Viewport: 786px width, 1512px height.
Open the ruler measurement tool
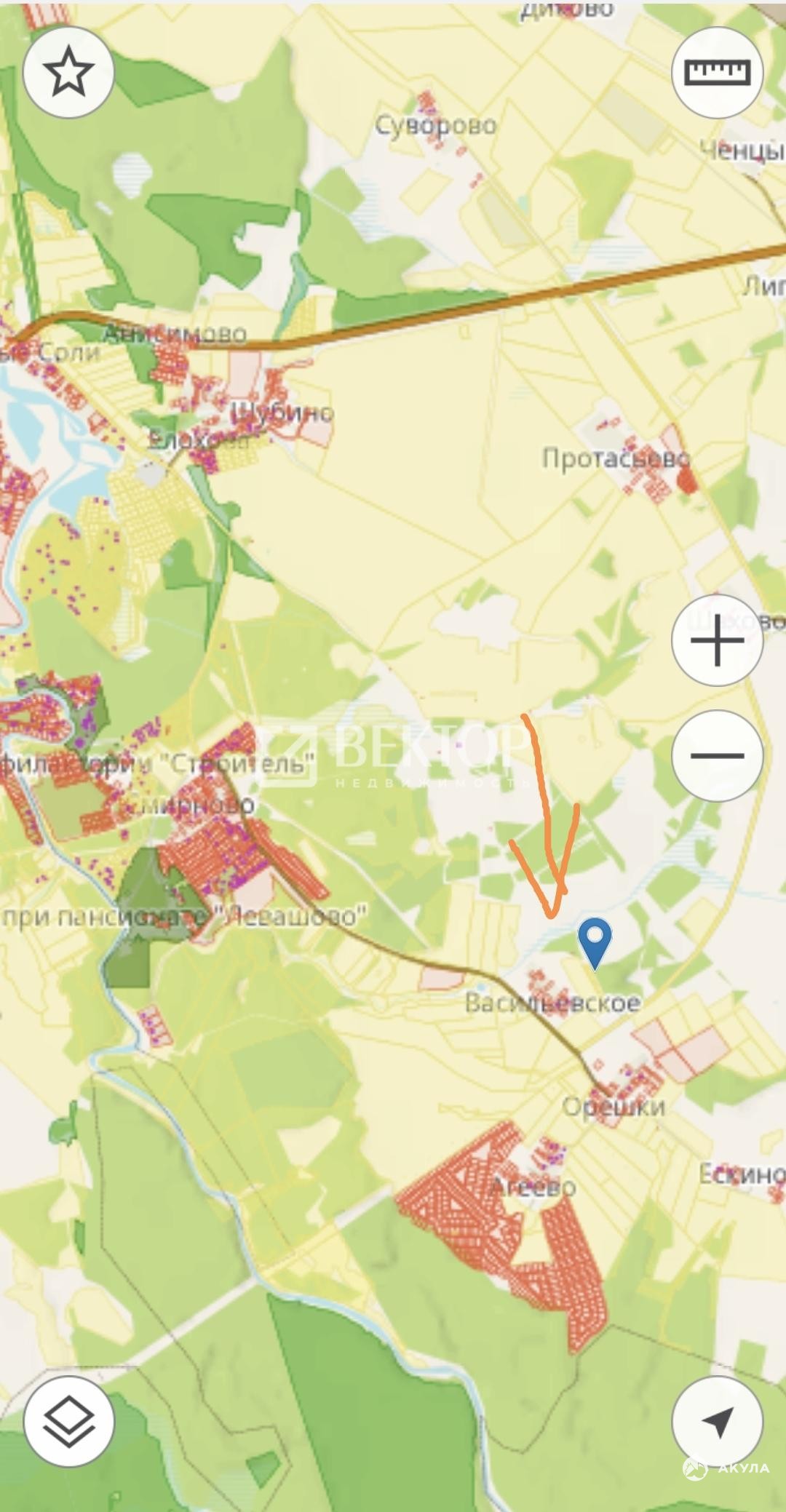click(x=718, y=71)
